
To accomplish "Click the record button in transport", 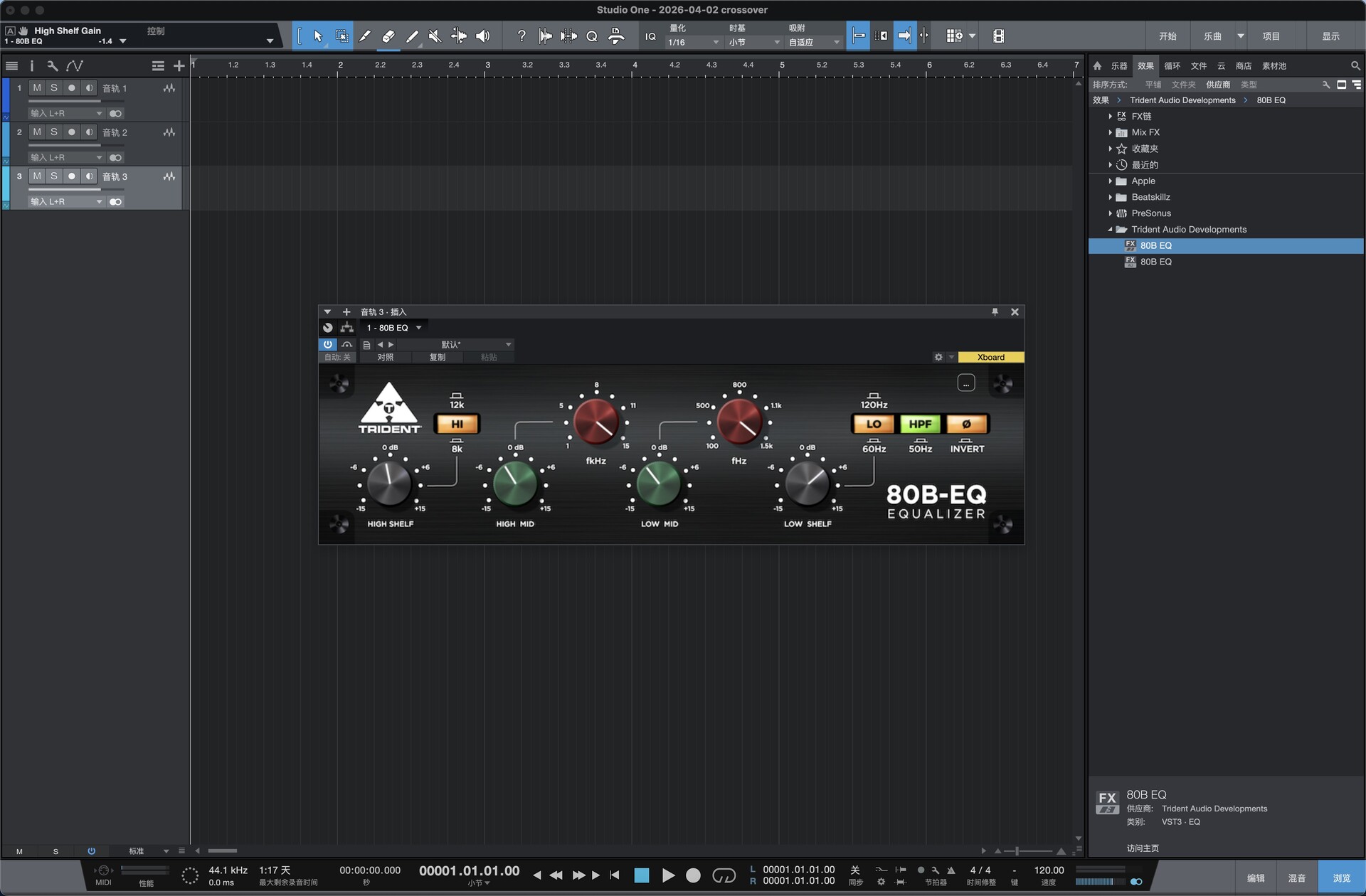I will (693, 875).
